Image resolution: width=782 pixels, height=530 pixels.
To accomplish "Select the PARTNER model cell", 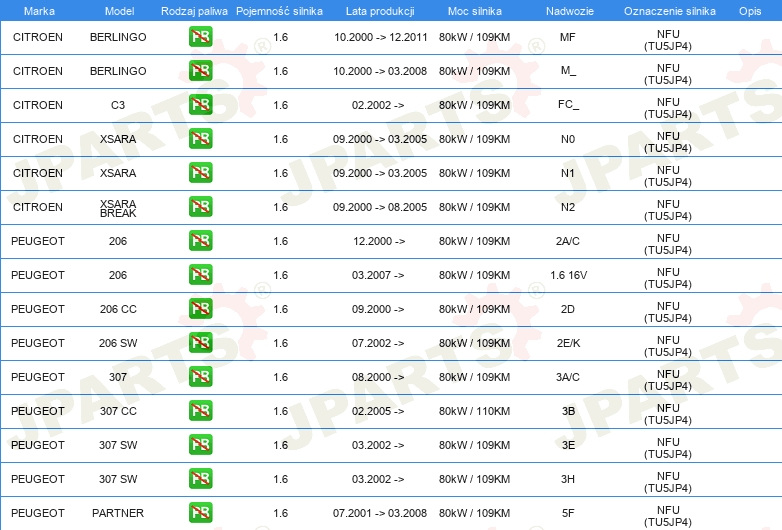I will click(x=118, y=513).
